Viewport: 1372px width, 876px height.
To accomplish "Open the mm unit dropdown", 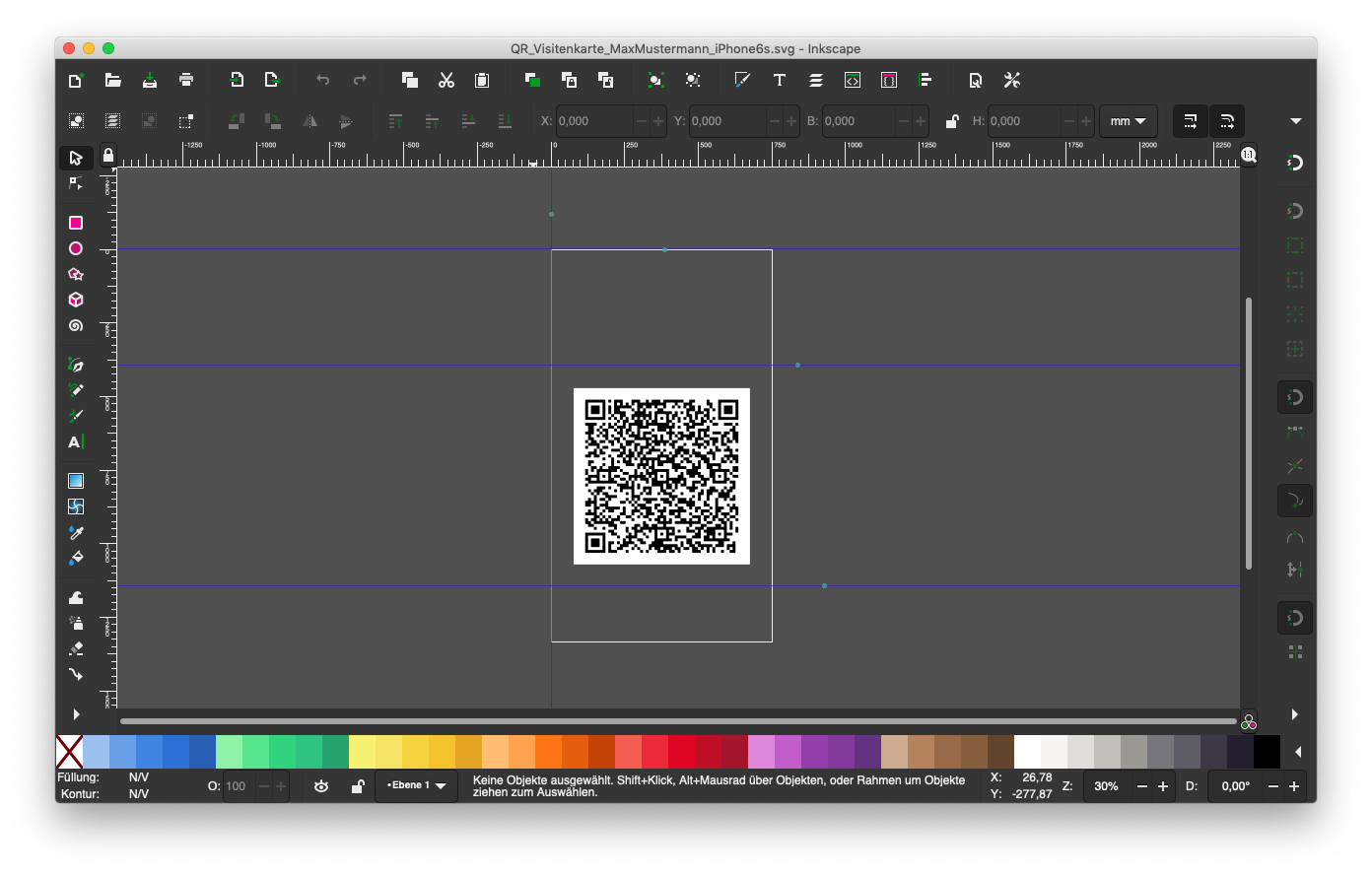I will 1128,120.
